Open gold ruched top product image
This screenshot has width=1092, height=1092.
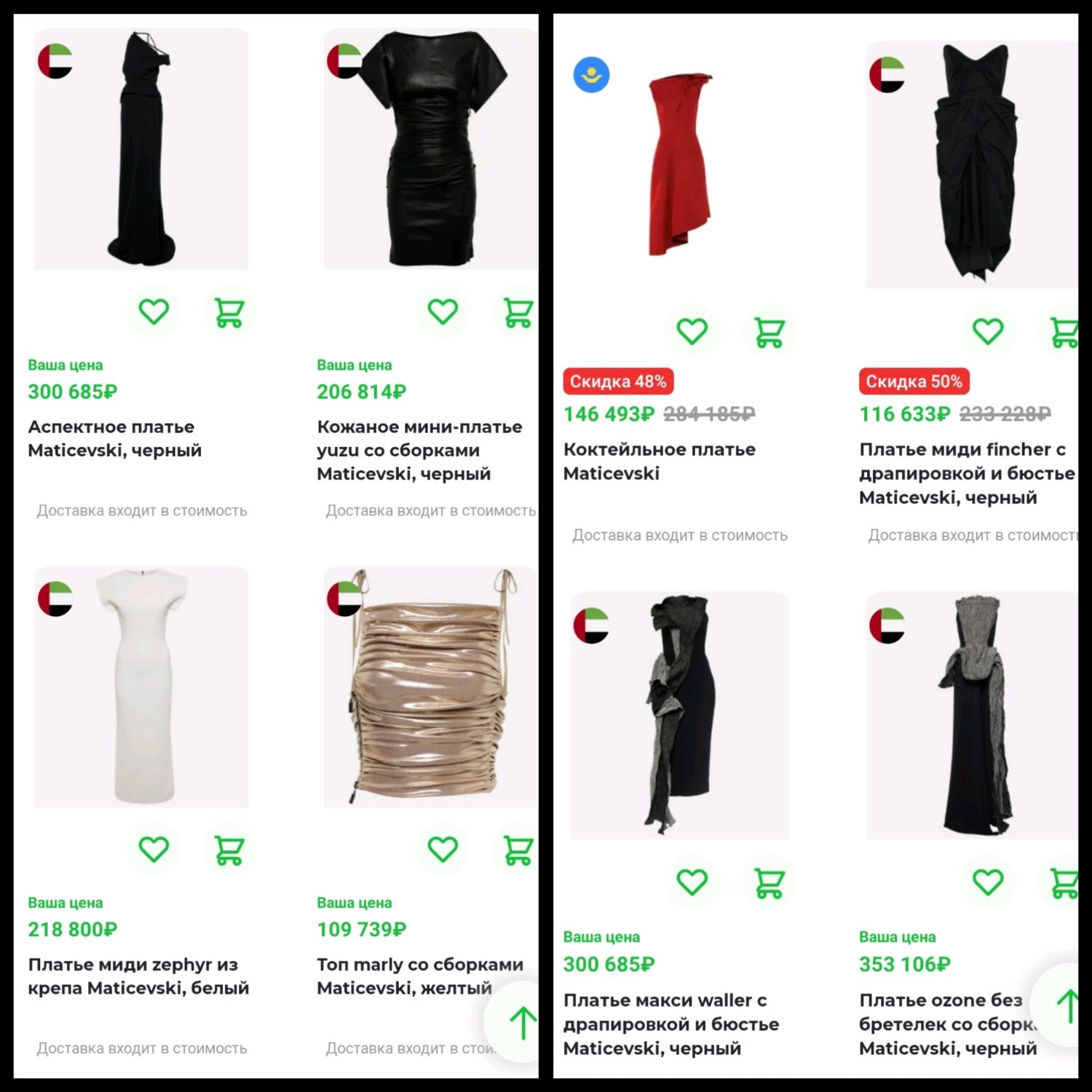430,687
